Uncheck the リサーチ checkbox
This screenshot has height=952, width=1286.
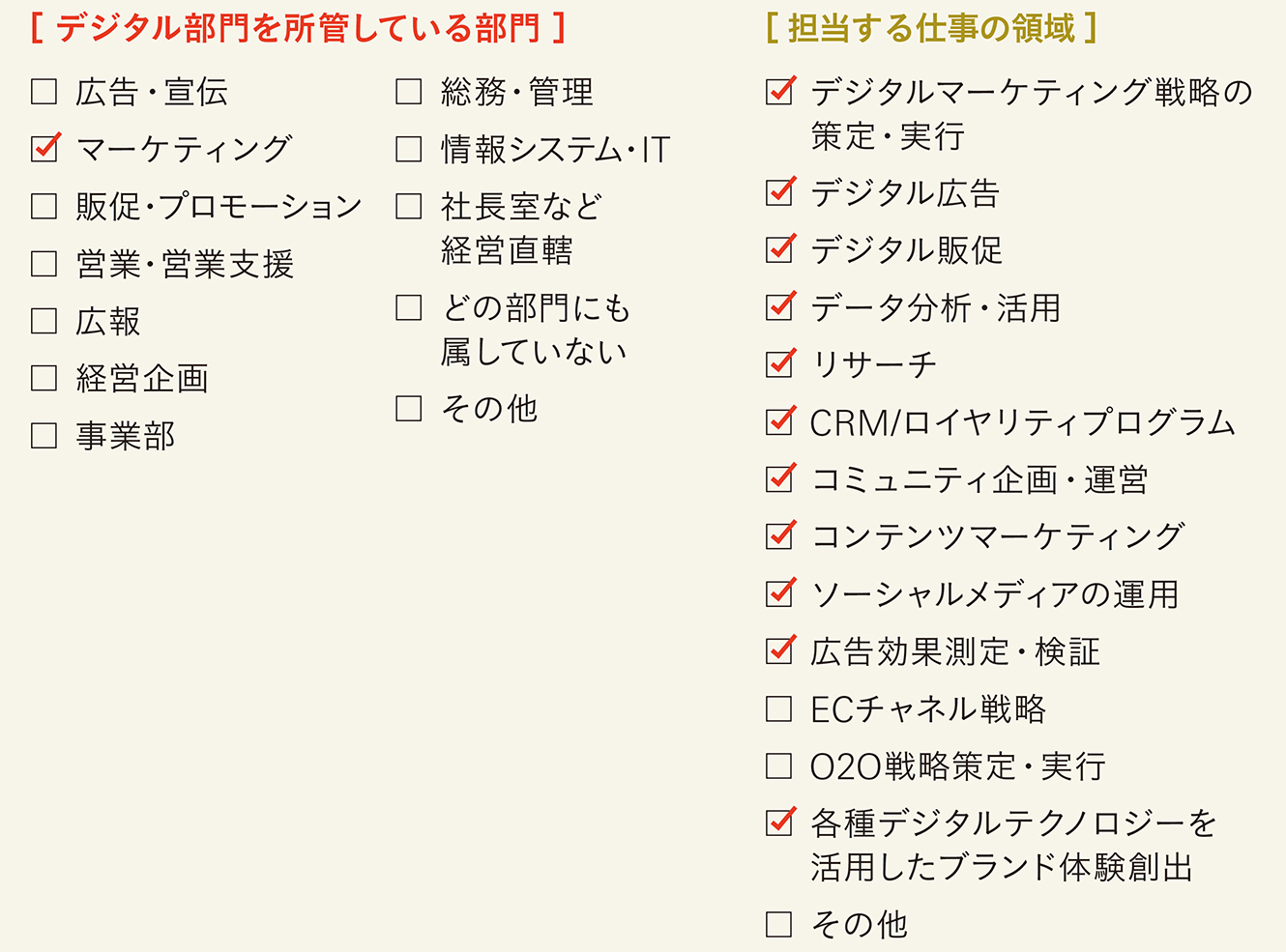click(779, 364)
